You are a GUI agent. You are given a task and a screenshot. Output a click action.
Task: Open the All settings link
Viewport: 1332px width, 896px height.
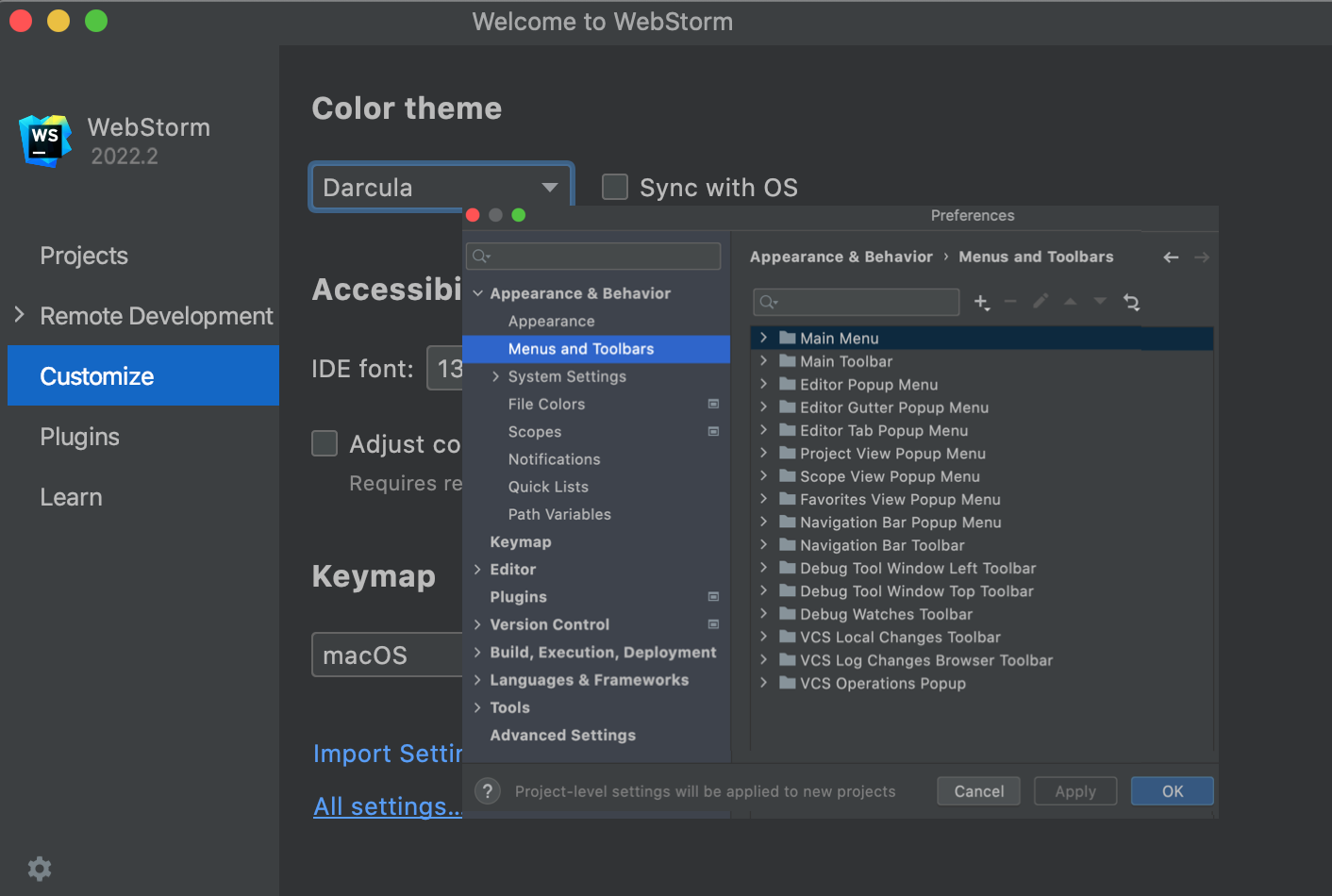[x=388, y=805]
